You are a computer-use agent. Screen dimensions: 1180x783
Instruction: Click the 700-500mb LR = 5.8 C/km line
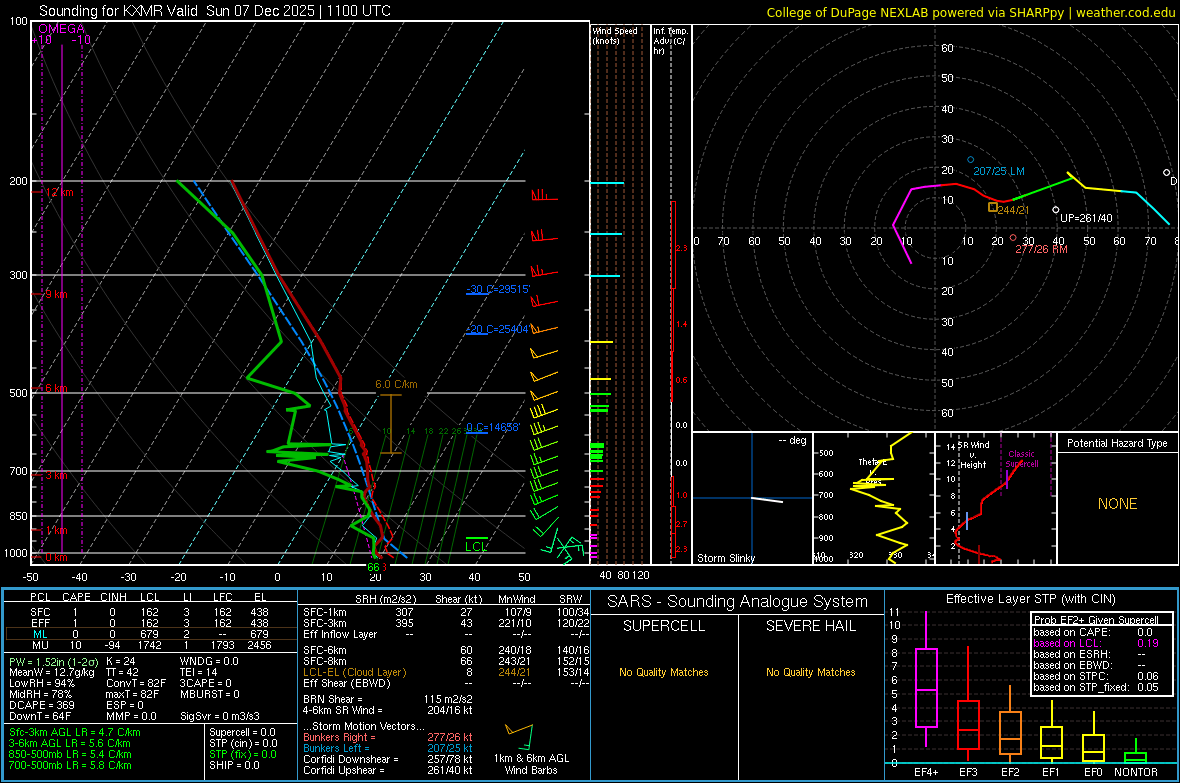tap(70, 765)
